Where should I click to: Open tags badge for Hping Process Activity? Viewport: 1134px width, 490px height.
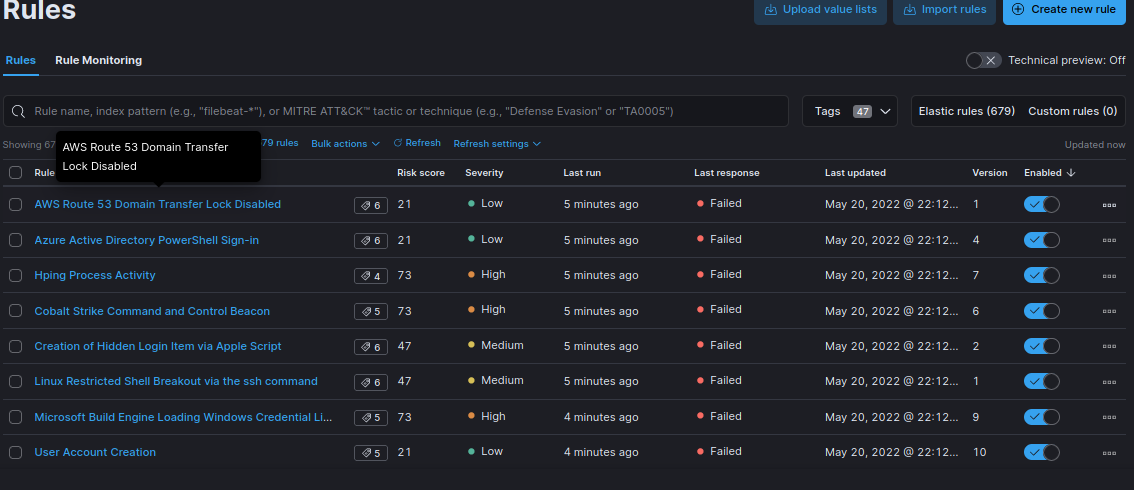point(371,276)
